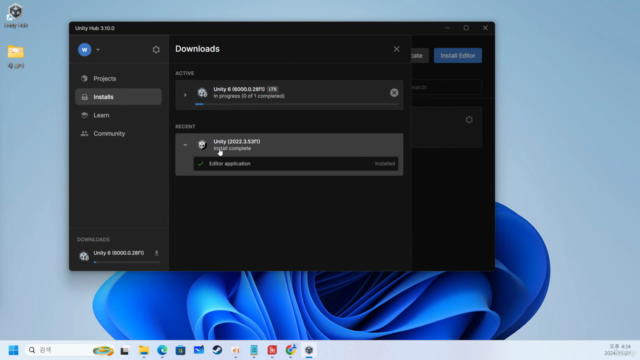Expand the Unity 6 active download
Viewport: 640px width, 360px height.
(185, 95)
